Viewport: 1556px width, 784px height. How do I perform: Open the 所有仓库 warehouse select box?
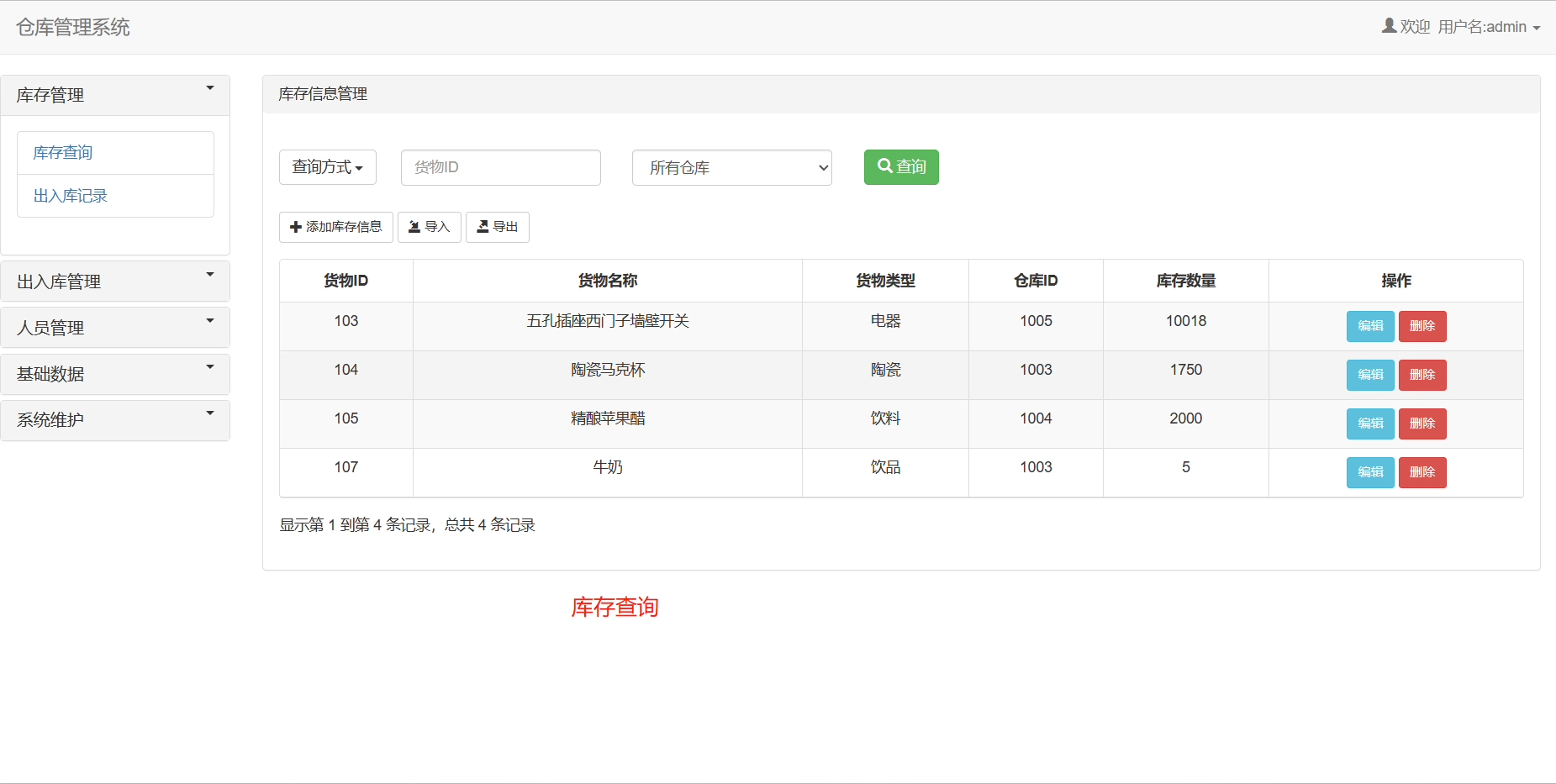(x=732, y=167)
